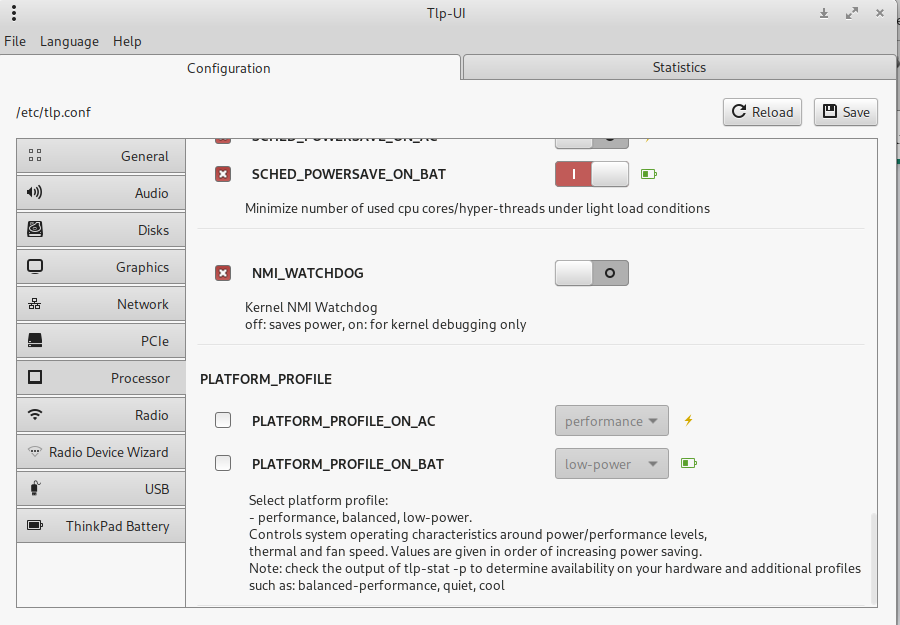The image size is (900, 625).
Task: Click the Graphics monitor icon
Action: [x=35, y=267]
